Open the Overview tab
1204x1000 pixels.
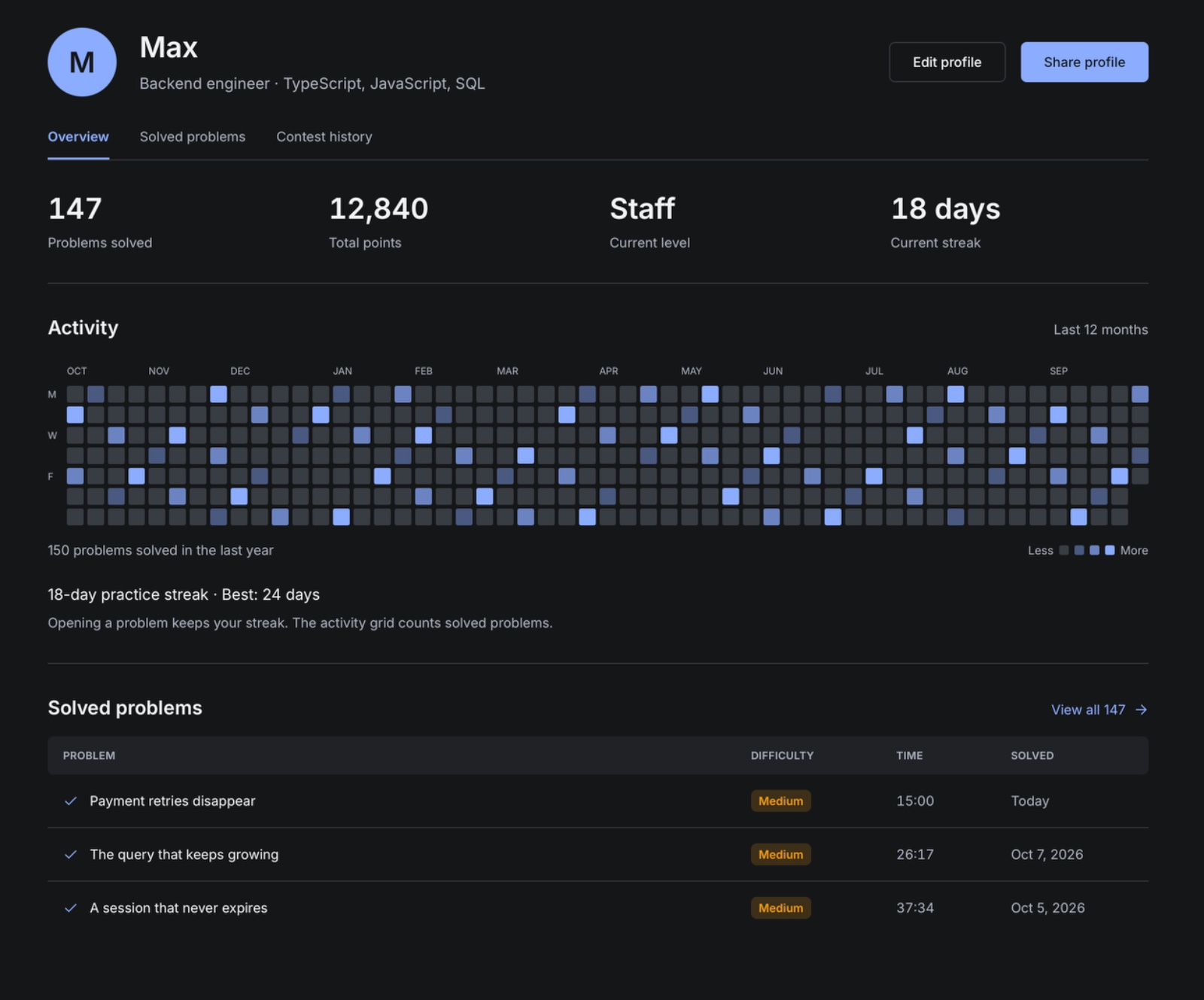[x=78, y=137]
